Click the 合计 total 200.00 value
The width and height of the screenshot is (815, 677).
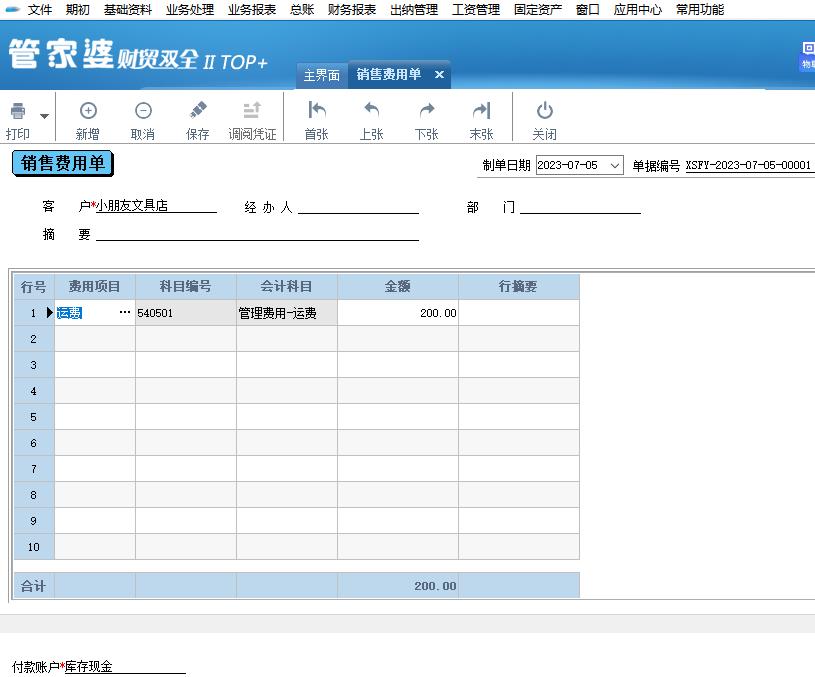click(x=435, y=586)
